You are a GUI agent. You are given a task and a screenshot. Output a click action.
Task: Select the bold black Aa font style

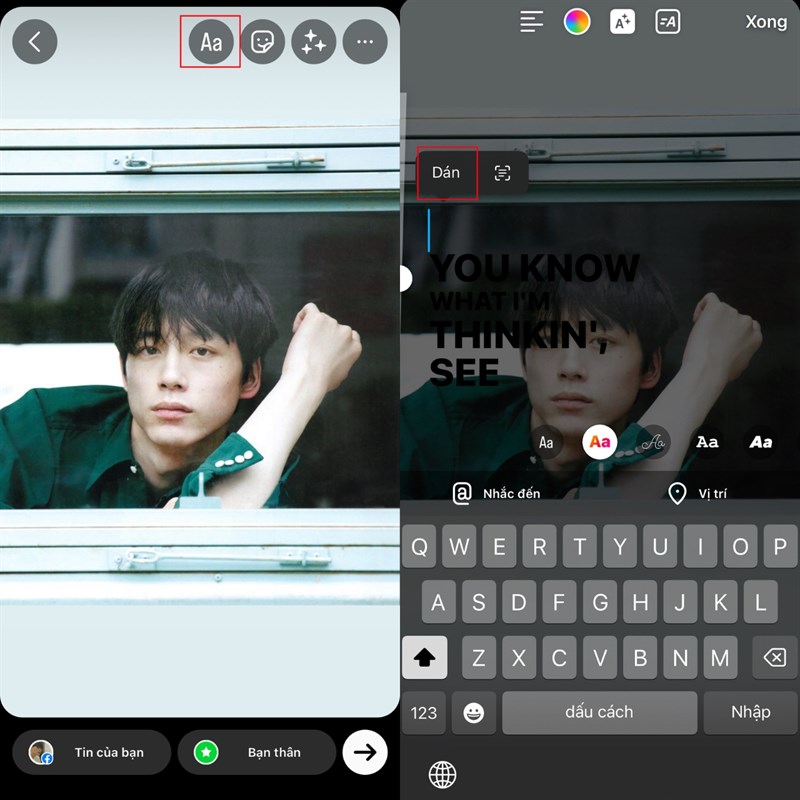761,441
